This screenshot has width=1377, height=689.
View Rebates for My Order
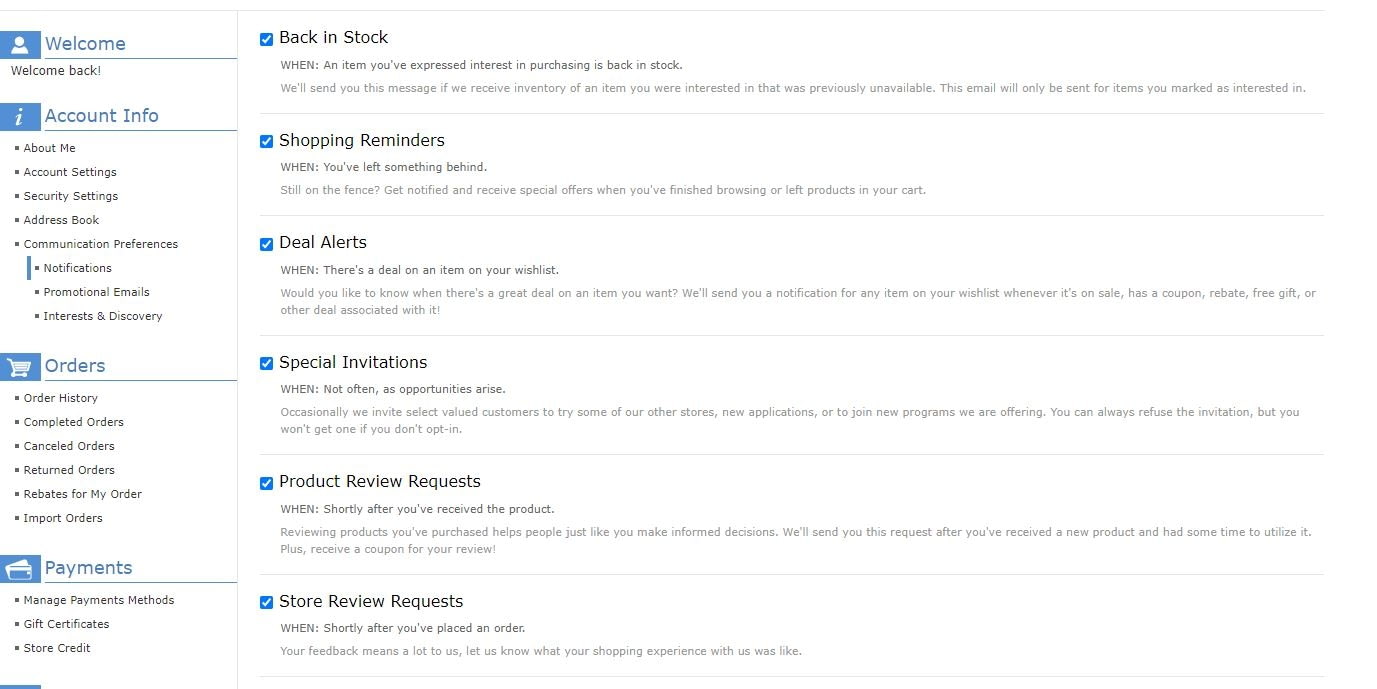point(82,494)
